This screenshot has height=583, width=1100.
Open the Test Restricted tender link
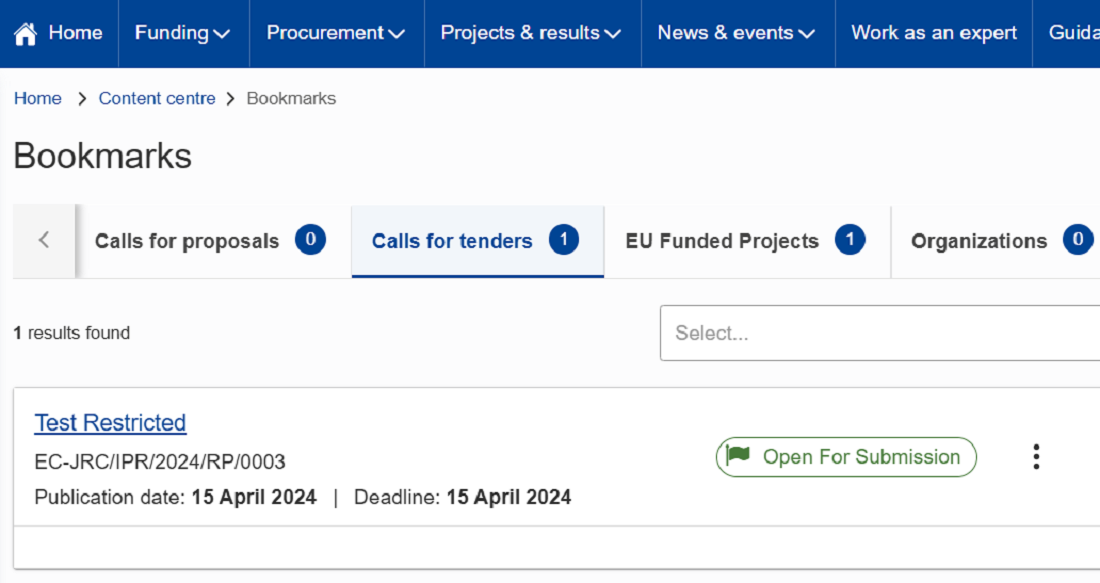pos(110,423)
